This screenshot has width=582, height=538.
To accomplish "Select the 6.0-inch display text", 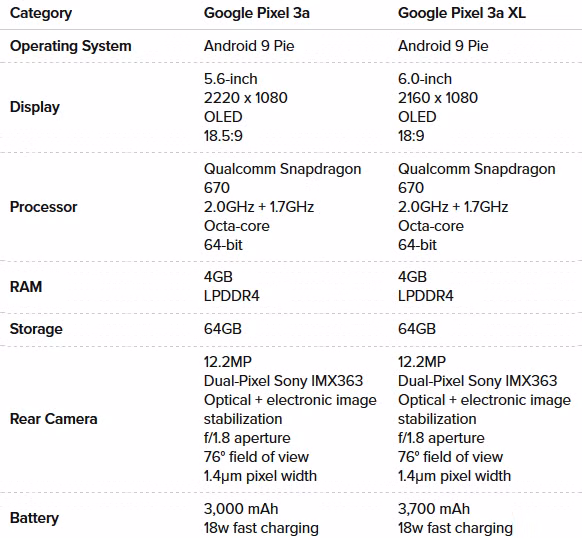I will tap(425, 79).
